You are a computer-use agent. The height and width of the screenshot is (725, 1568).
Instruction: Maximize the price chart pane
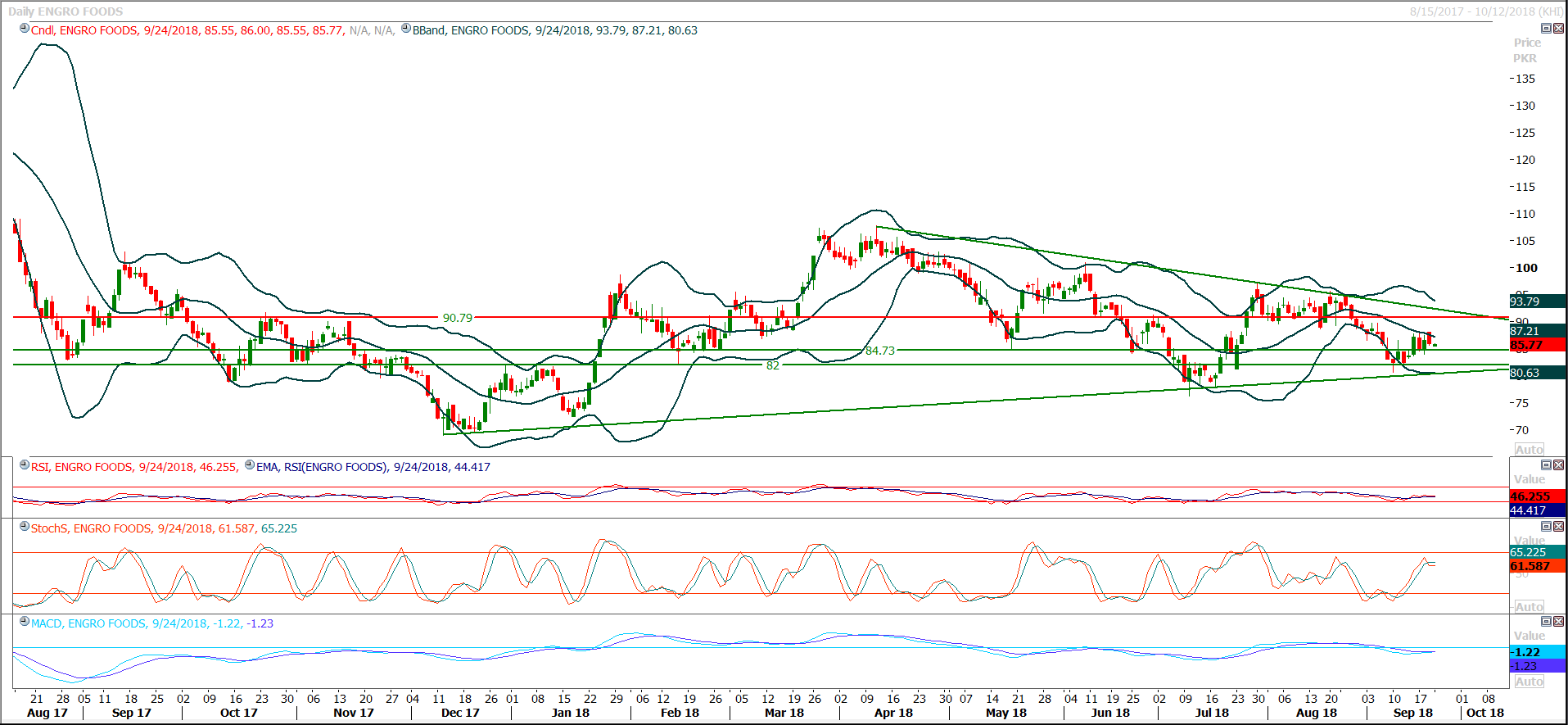tap(1546, 29)
